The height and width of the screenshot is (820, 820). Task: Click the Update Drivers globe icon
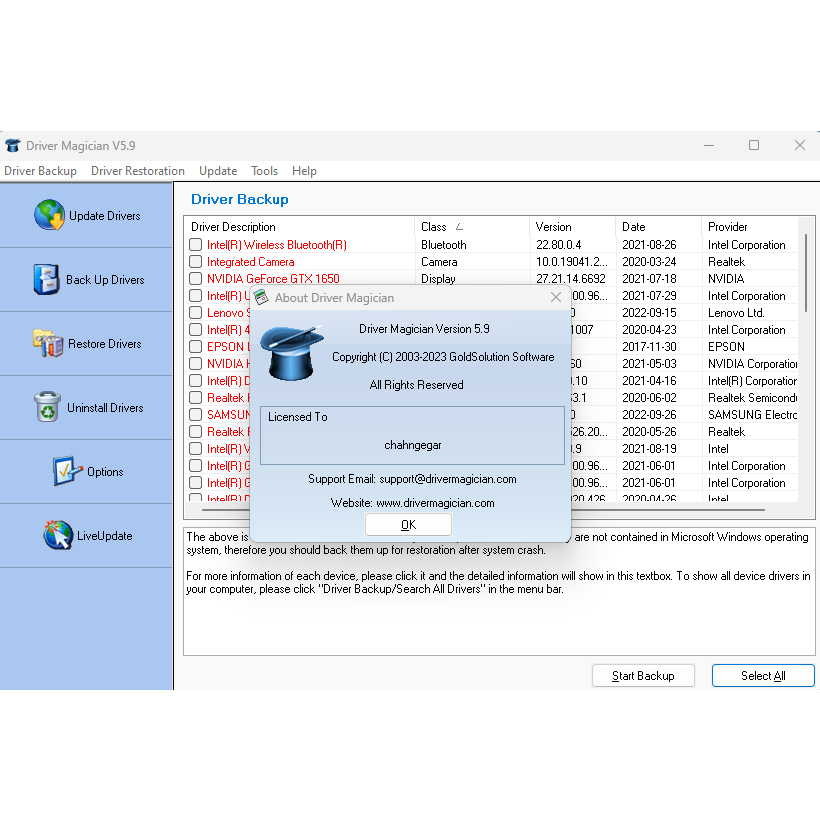49,215
